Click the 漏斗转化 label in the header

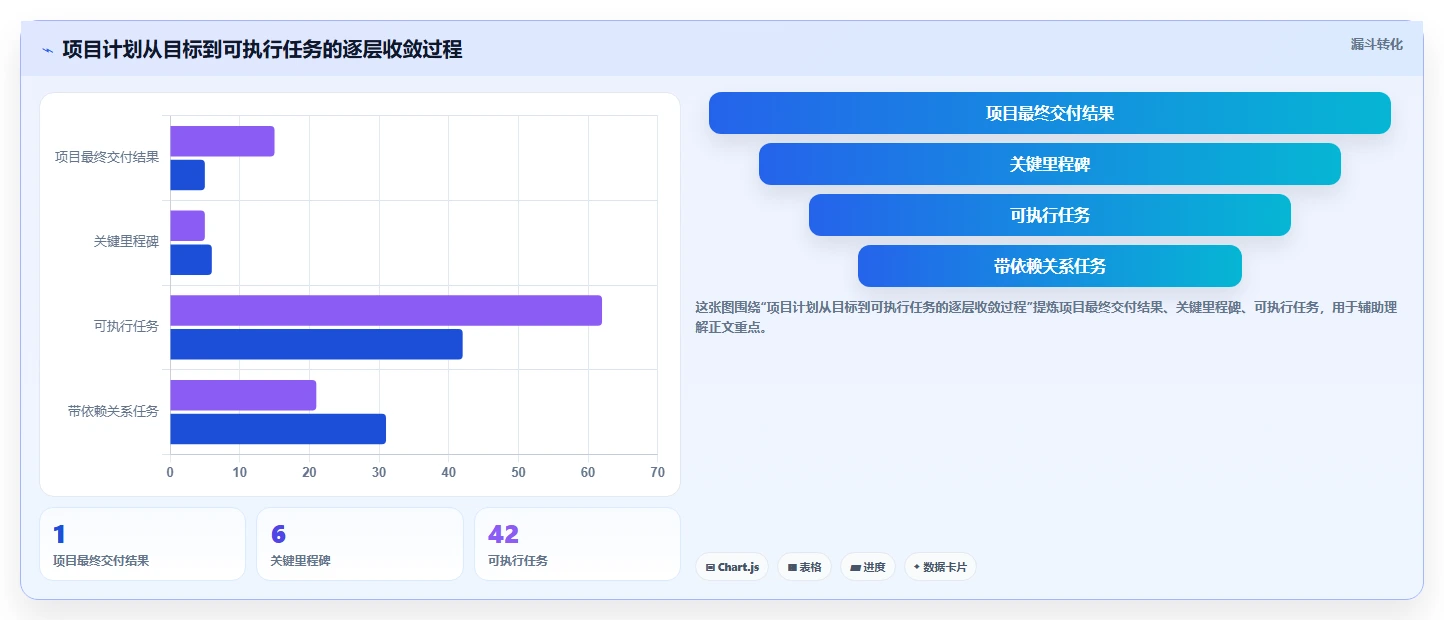tap(1377, 45)
